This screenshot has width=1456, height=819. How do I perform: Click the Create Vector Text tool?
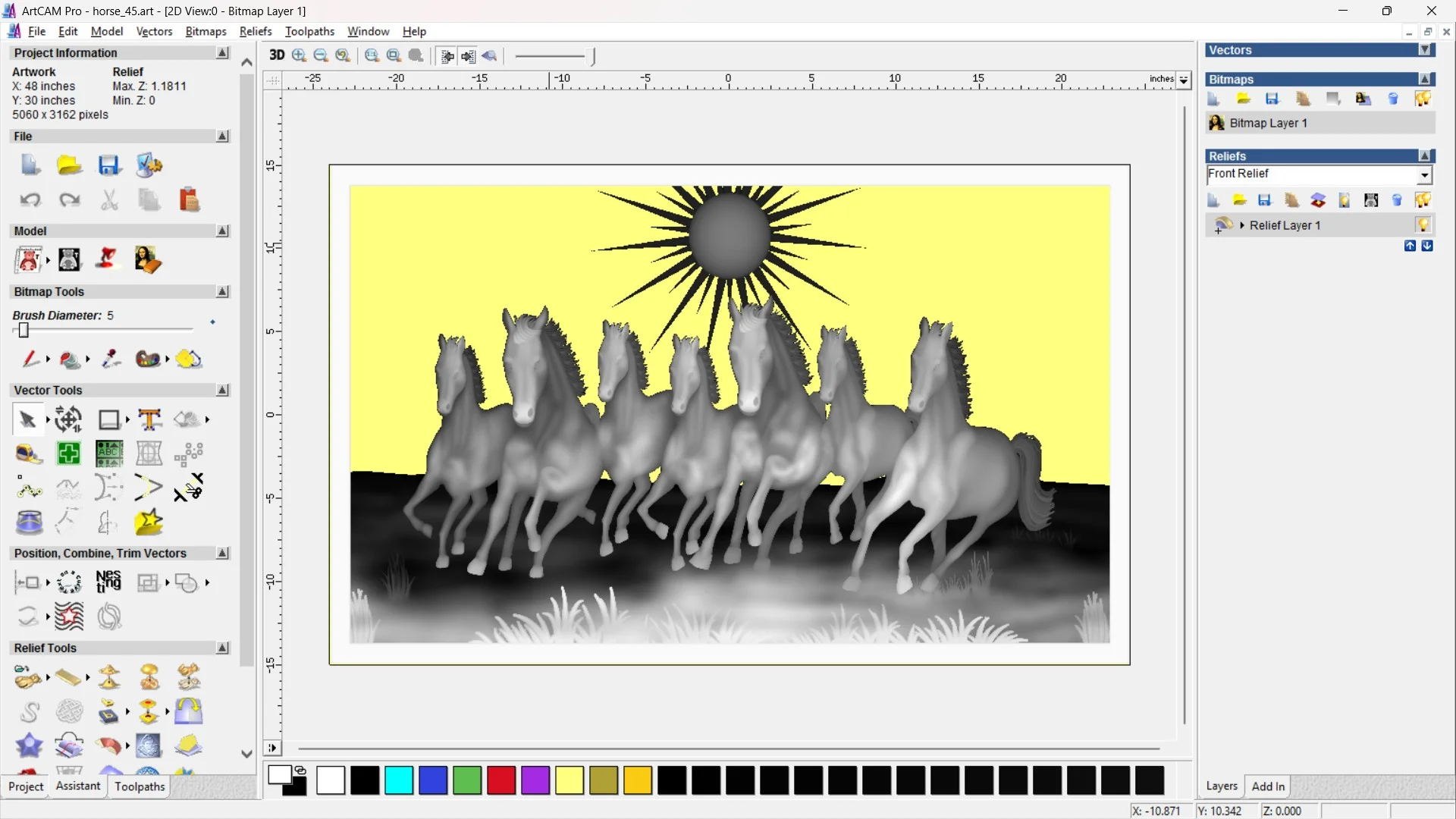click(x=149, y=419)
